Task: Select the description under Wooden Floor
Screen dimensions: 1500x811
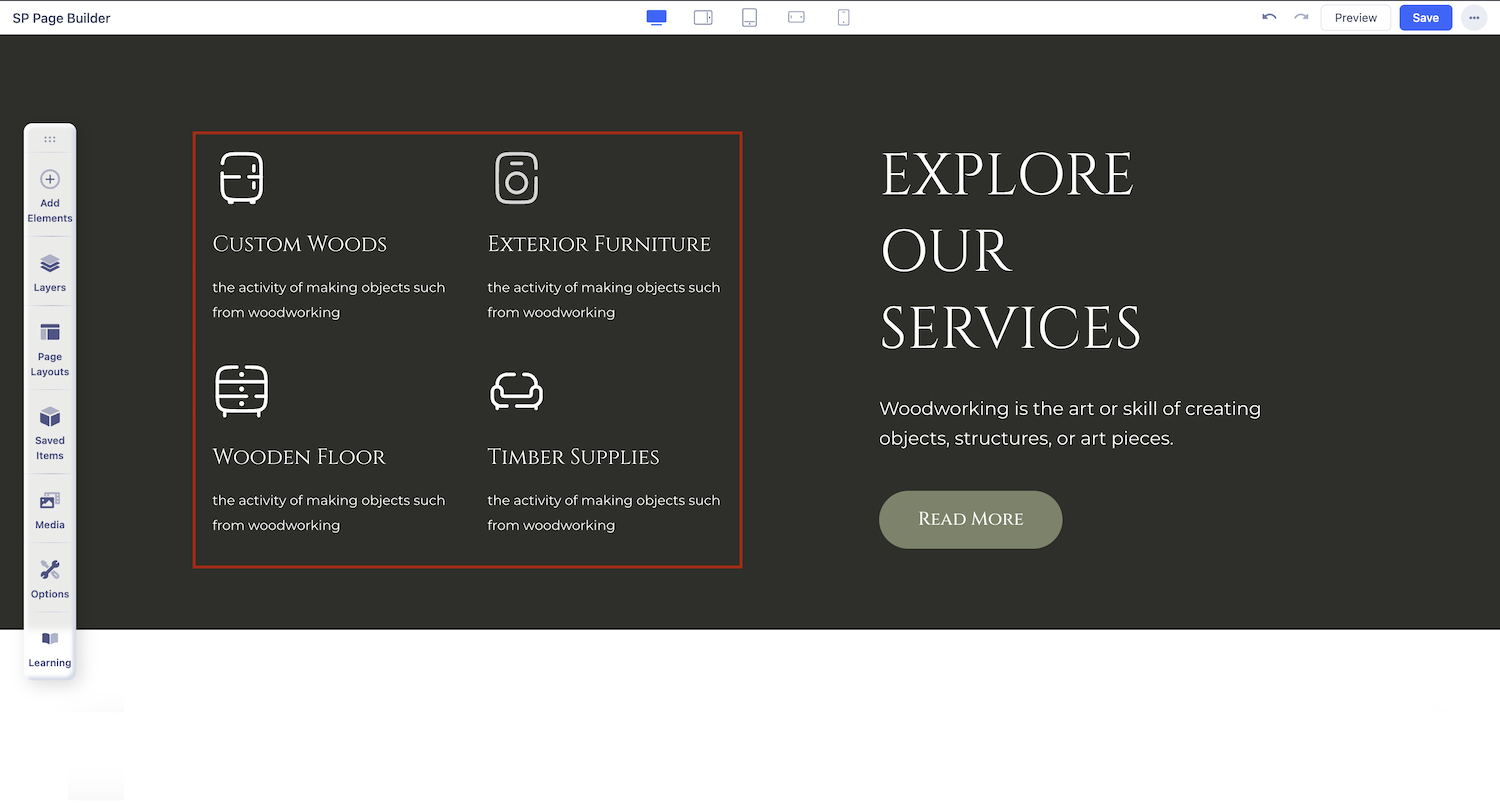Action: pos(329,513)
